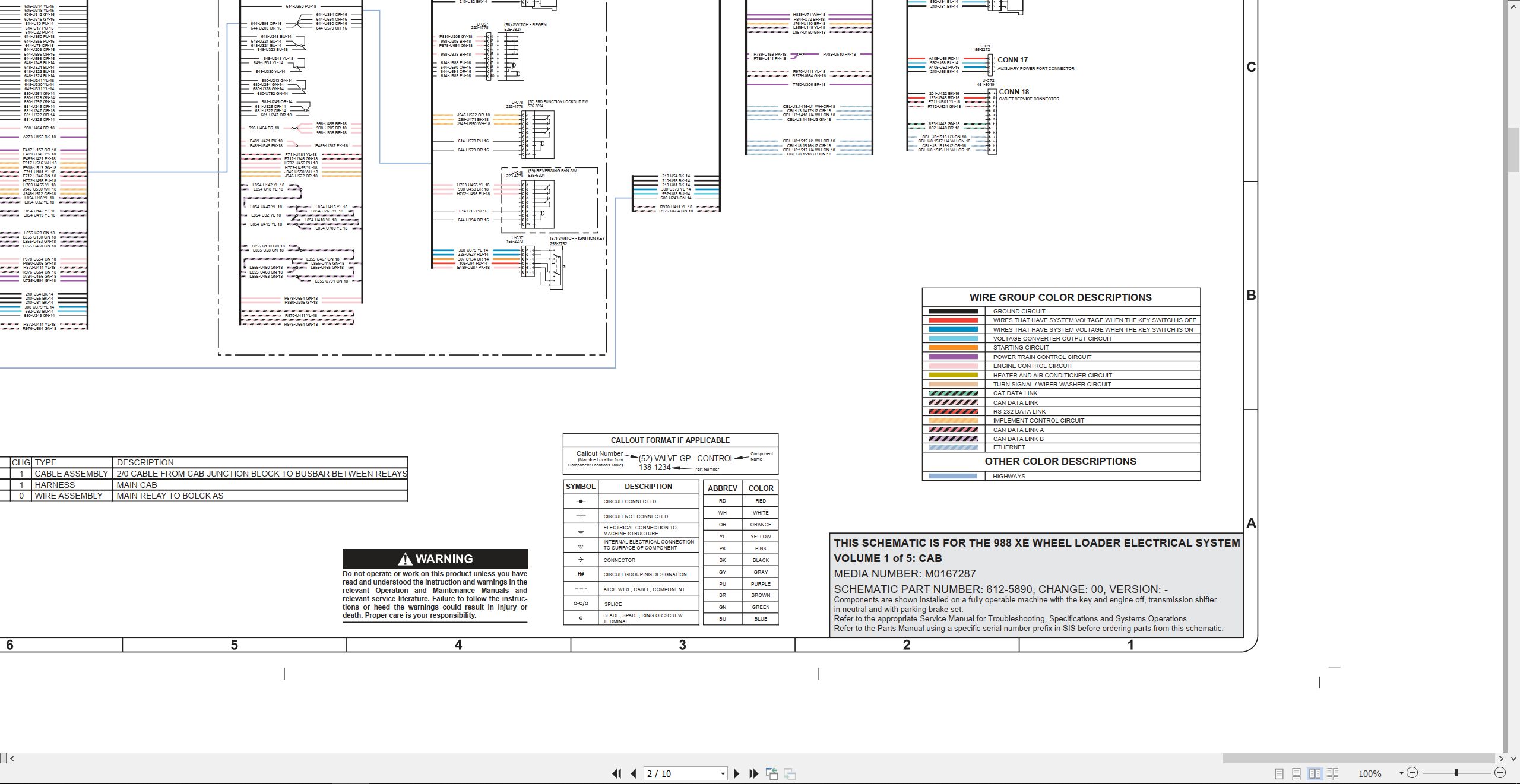Image resolution: width=1520 pixels, height=784 pixels.
Task: Jump to the last page
Action: pyautogui.click(x=753, y=773)
